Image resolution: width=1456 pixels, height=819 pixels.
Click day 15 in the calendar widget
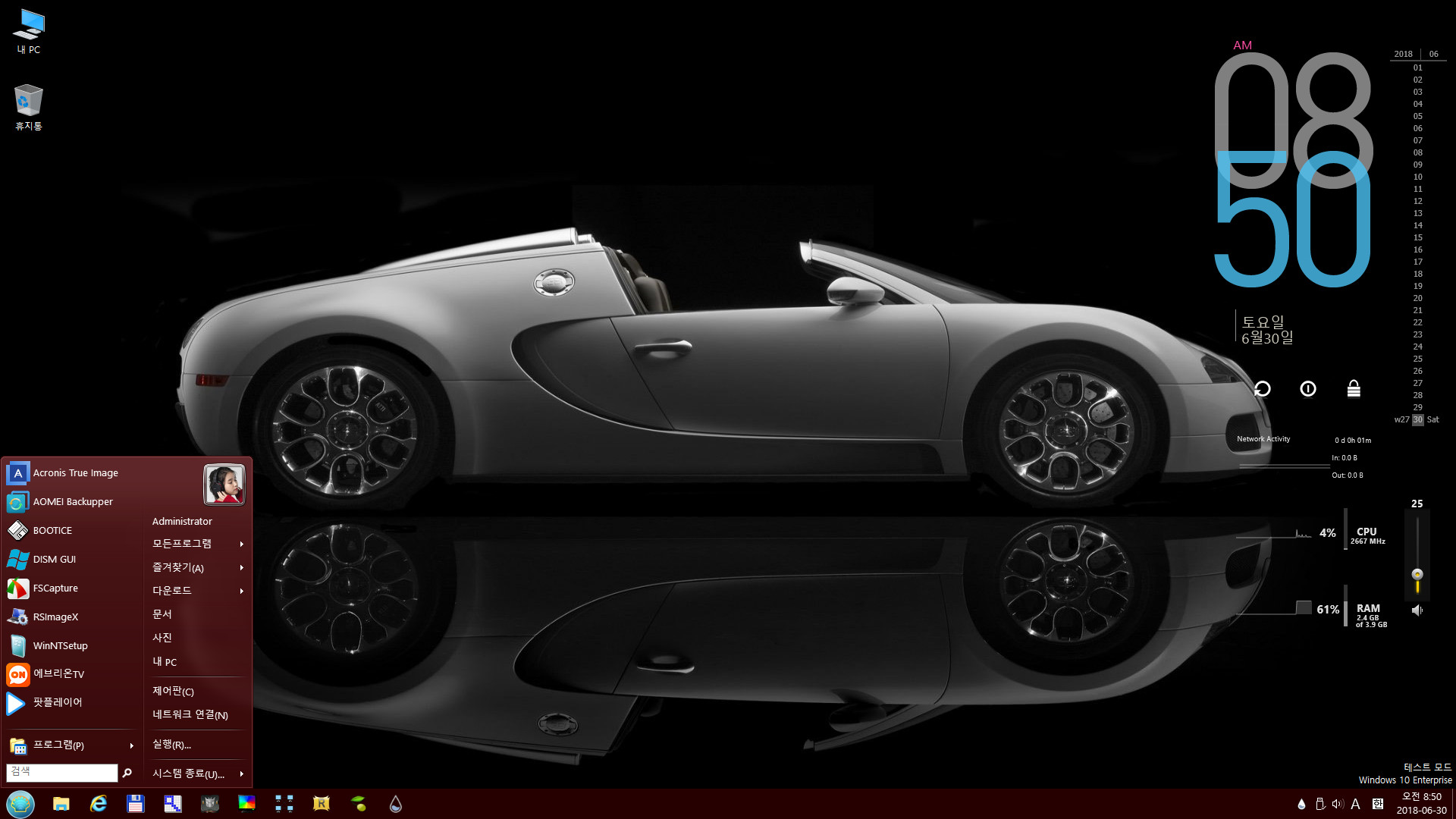[x=1418, y=238]
